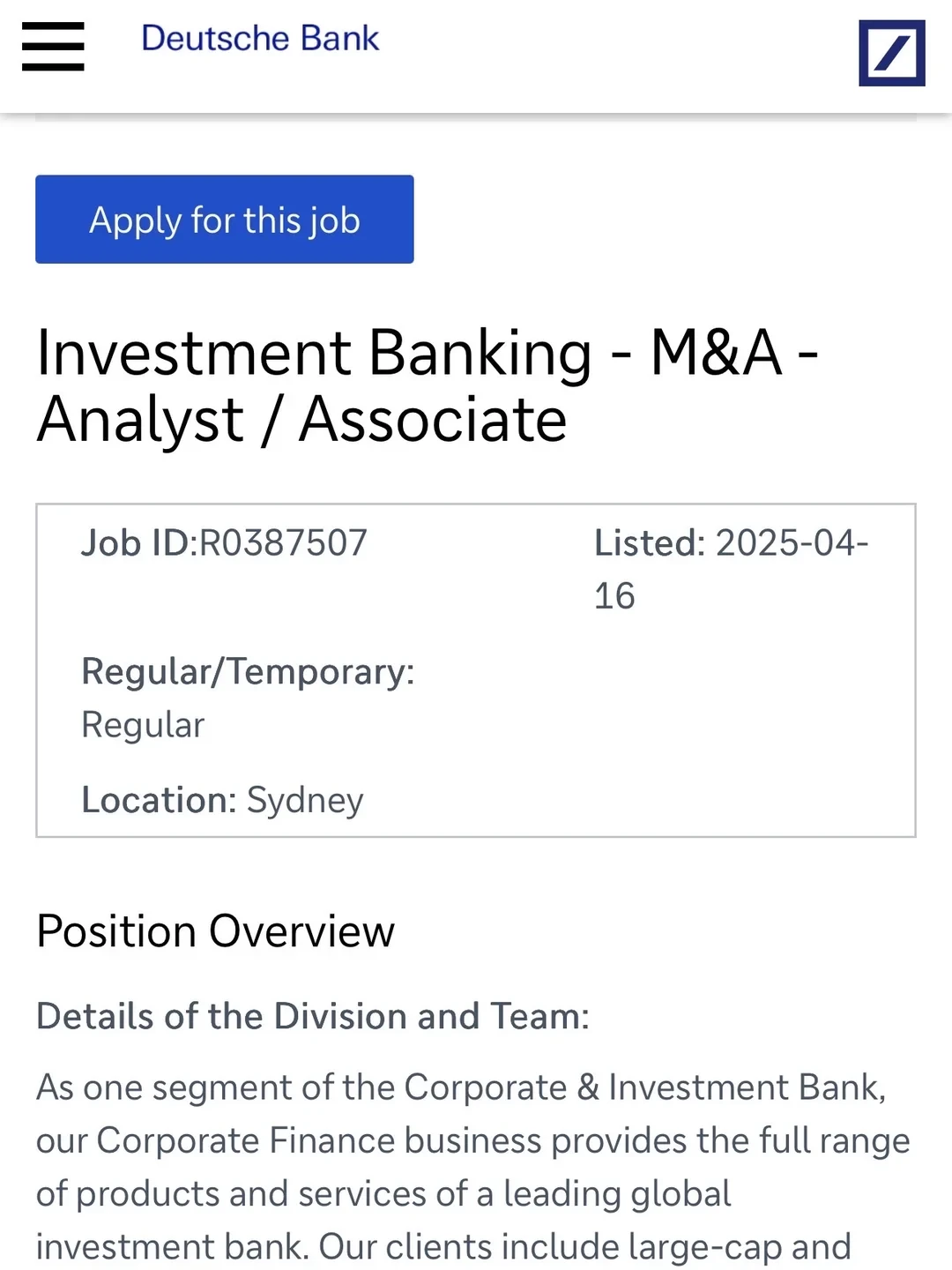Click the products and services sentence line
952x1270 pixels.
383,1193
